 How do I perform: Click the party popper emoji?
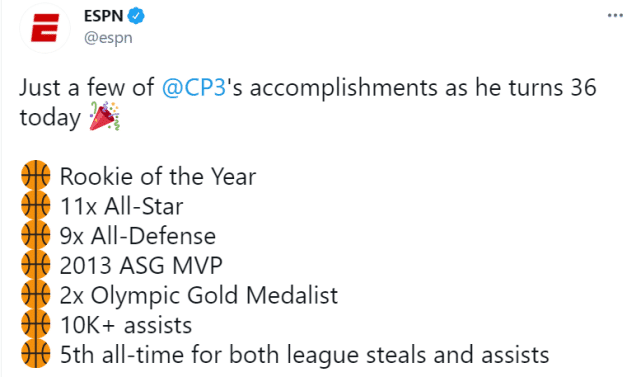point(104,117)
